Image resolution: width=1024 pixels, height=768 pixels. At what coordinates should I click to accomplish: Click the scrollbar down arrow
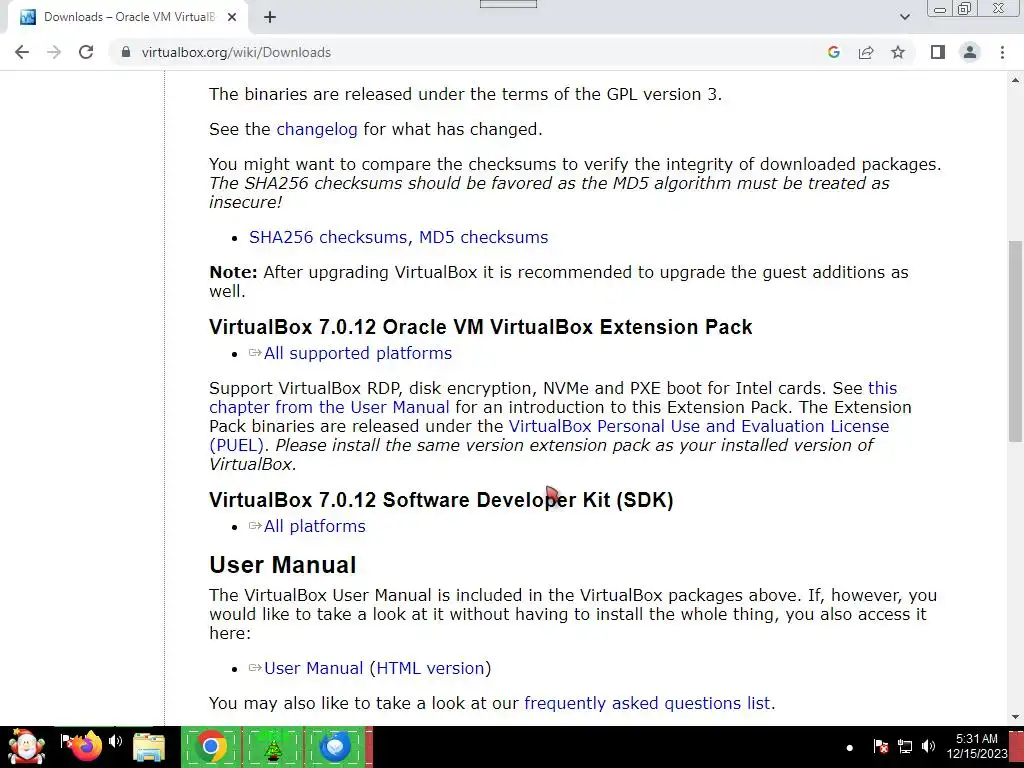pyautogui.click(x=1016, y=717)
